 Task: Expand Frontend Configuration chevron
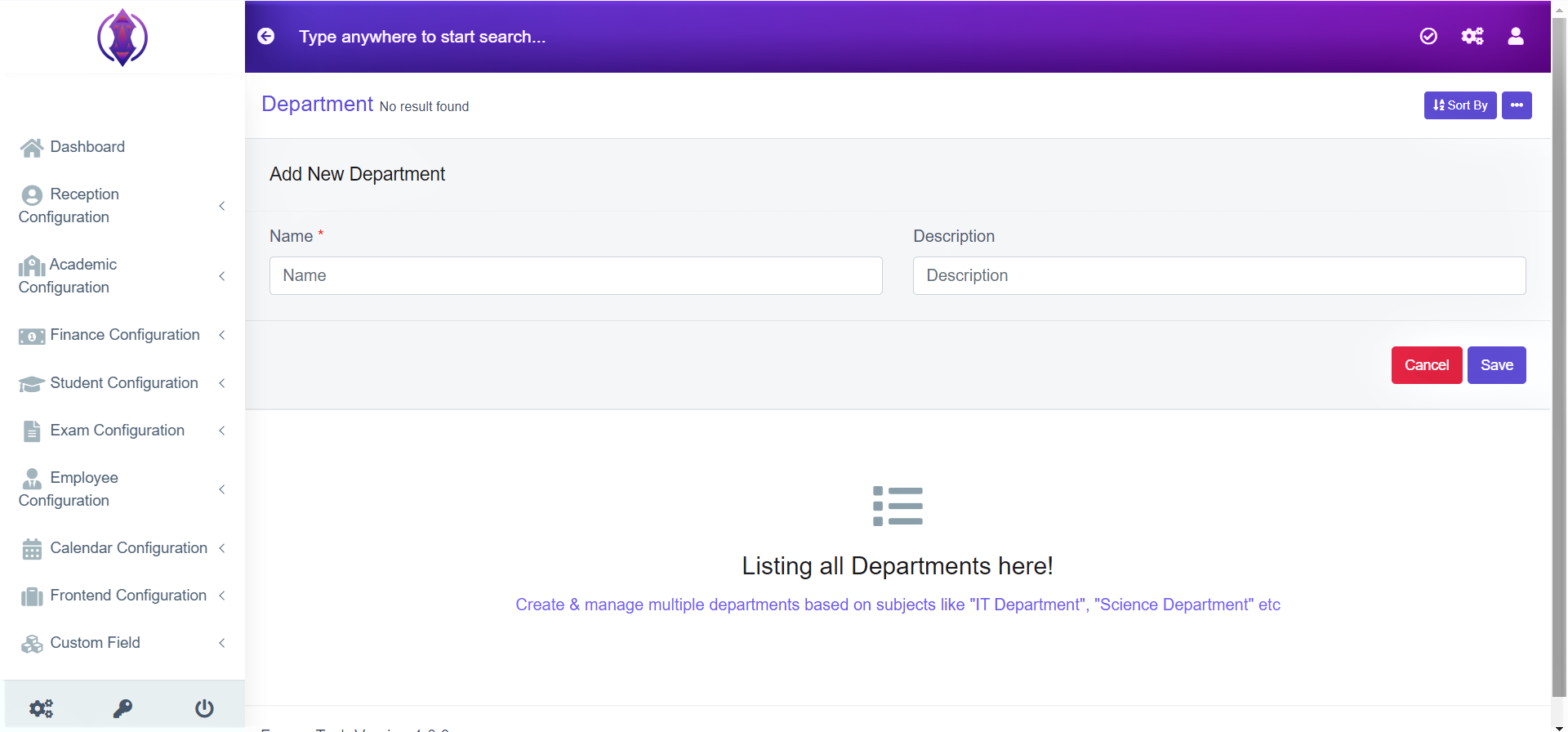(x=222, y=596)
